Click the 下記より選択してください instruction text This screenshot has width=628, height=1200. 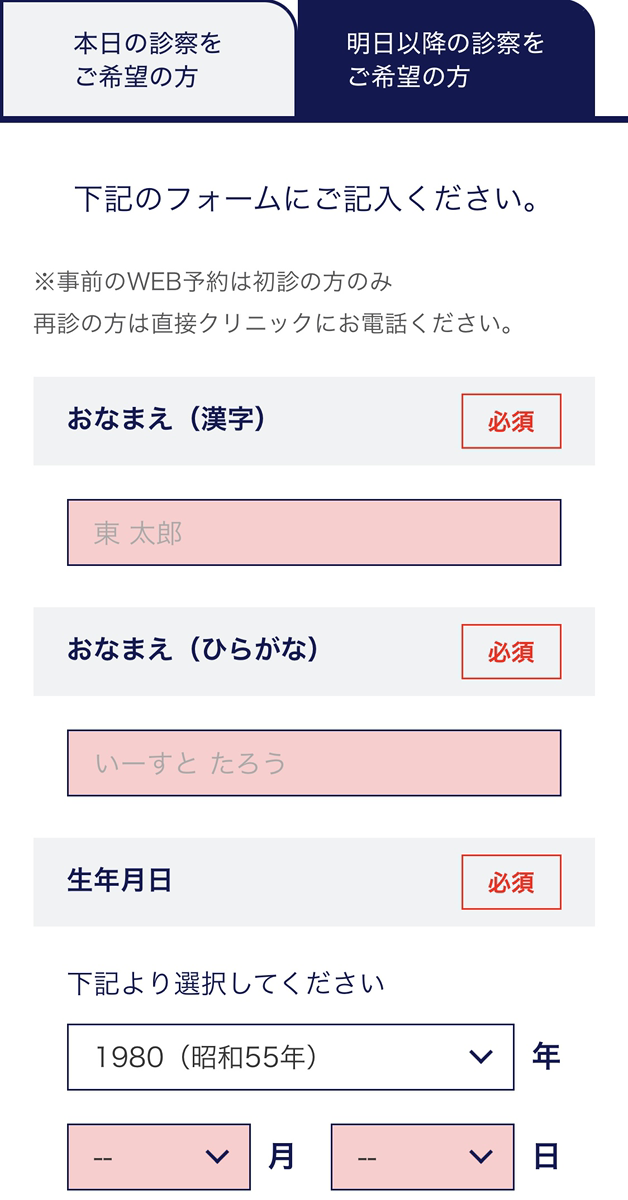[226, 984]
